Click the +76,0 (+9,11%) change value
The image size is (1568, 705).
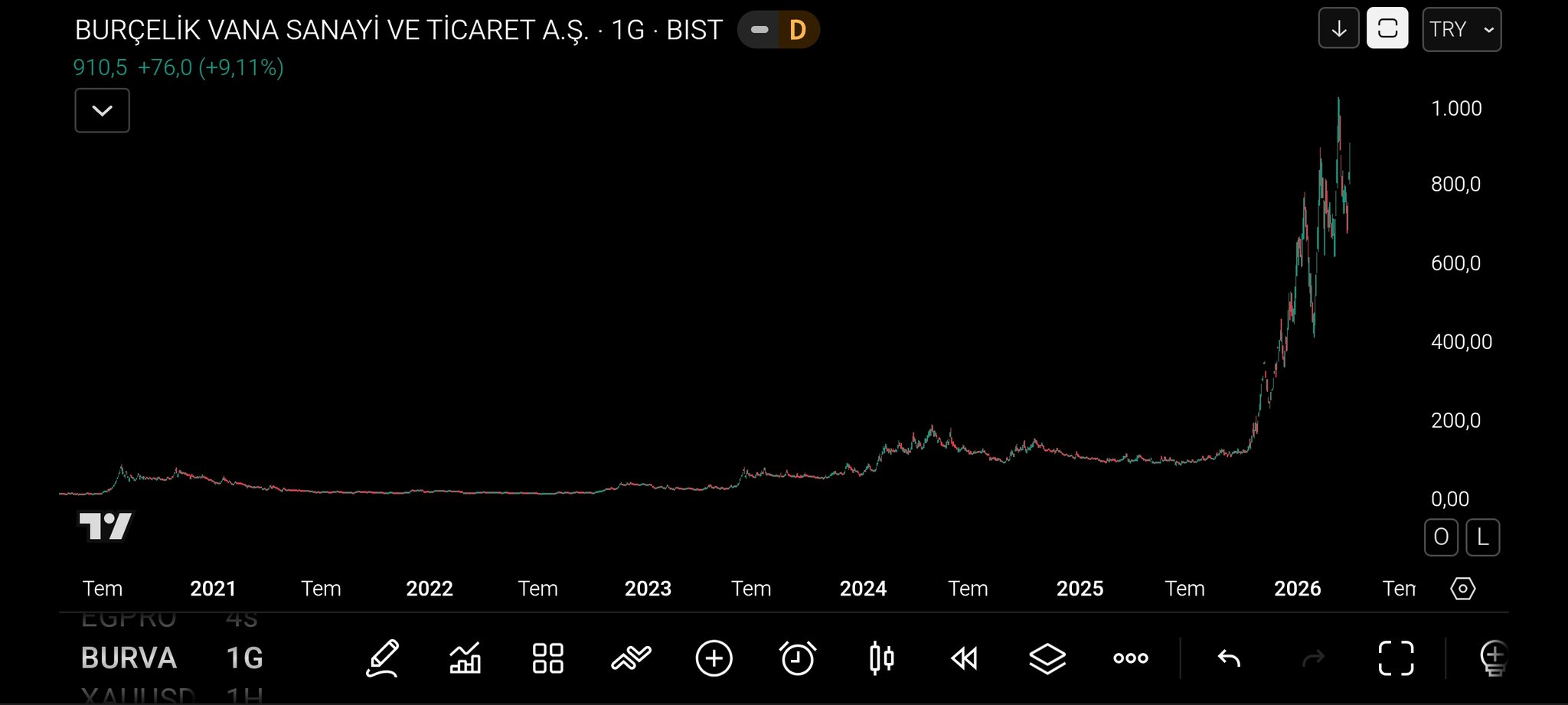[211, 68]
